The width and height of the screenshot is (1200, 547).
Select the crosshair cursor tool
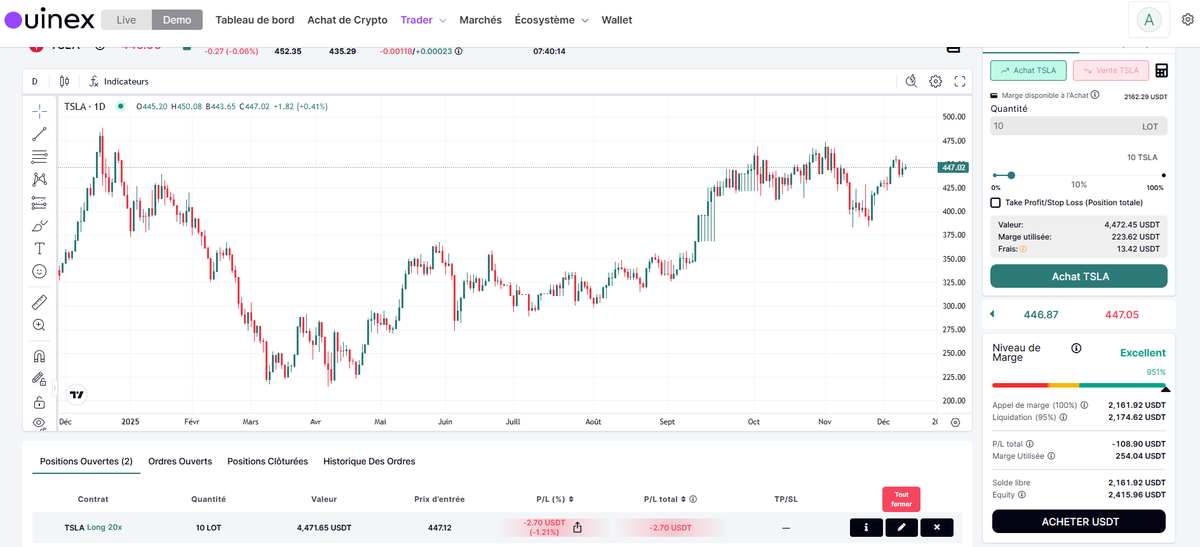click(39, 111)
